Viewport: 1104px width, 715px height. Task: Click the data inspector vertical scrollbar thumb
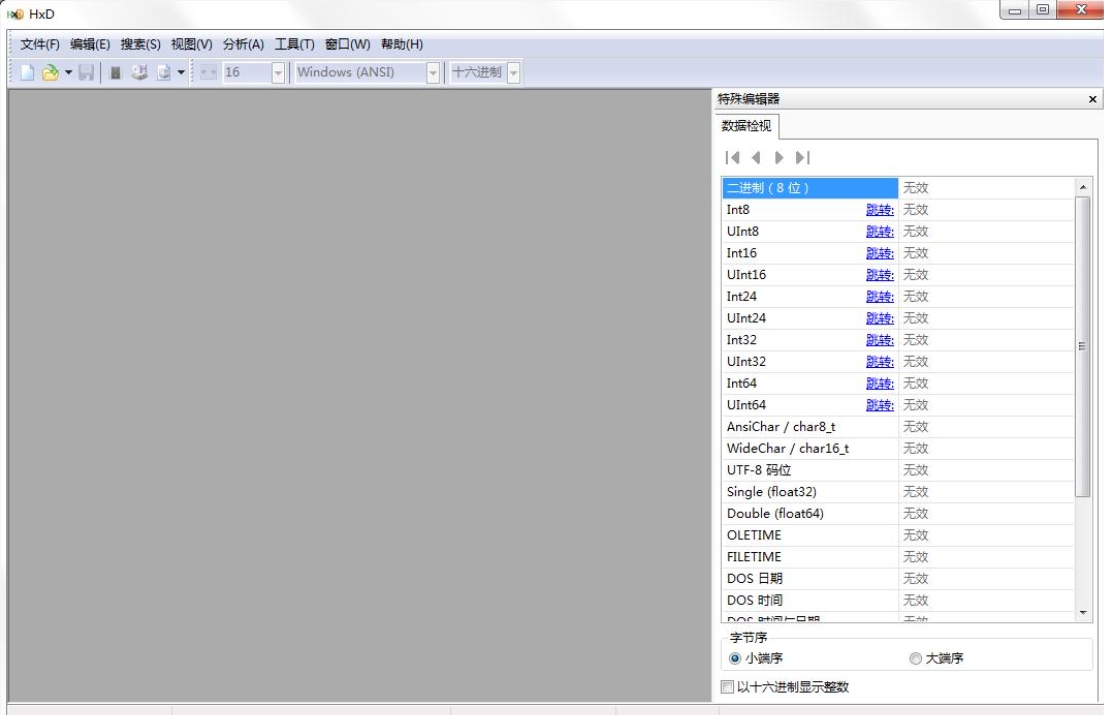(1083, 346)
